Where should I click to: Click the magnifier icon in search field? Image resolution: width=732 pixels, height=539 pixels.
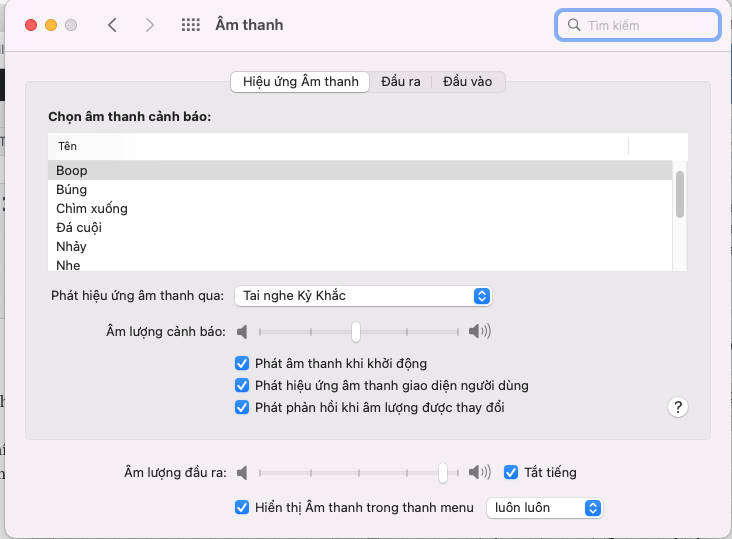click(x=574, y=25)
